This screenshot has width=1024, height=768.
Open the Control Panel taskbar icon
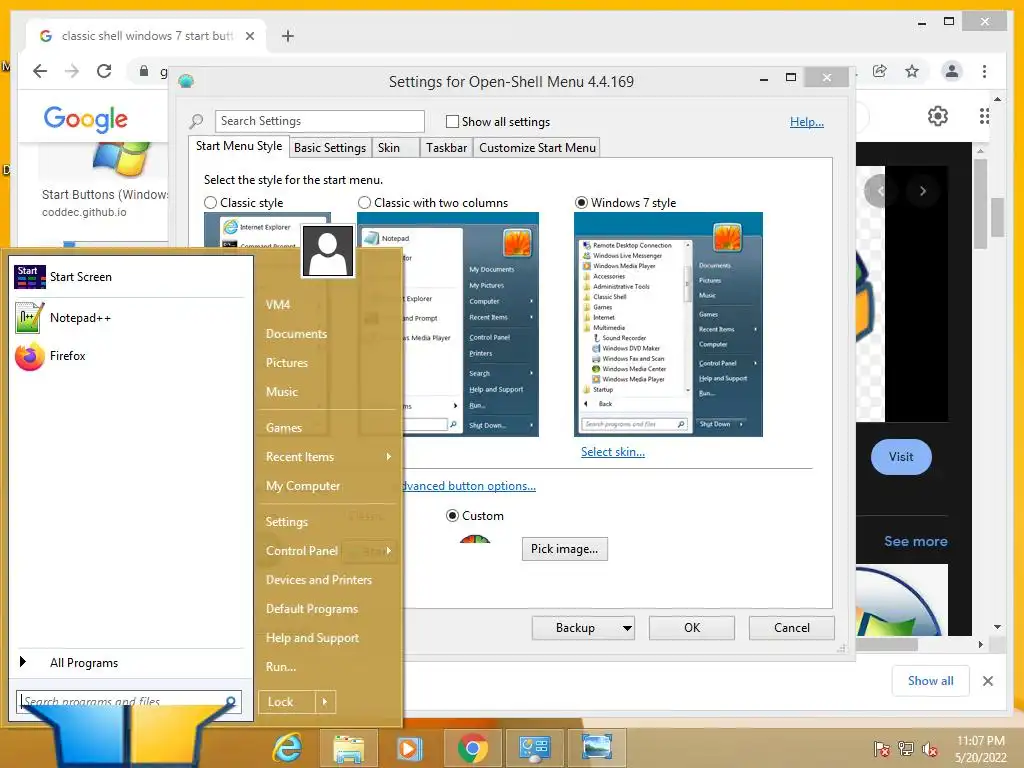point(534,748)
